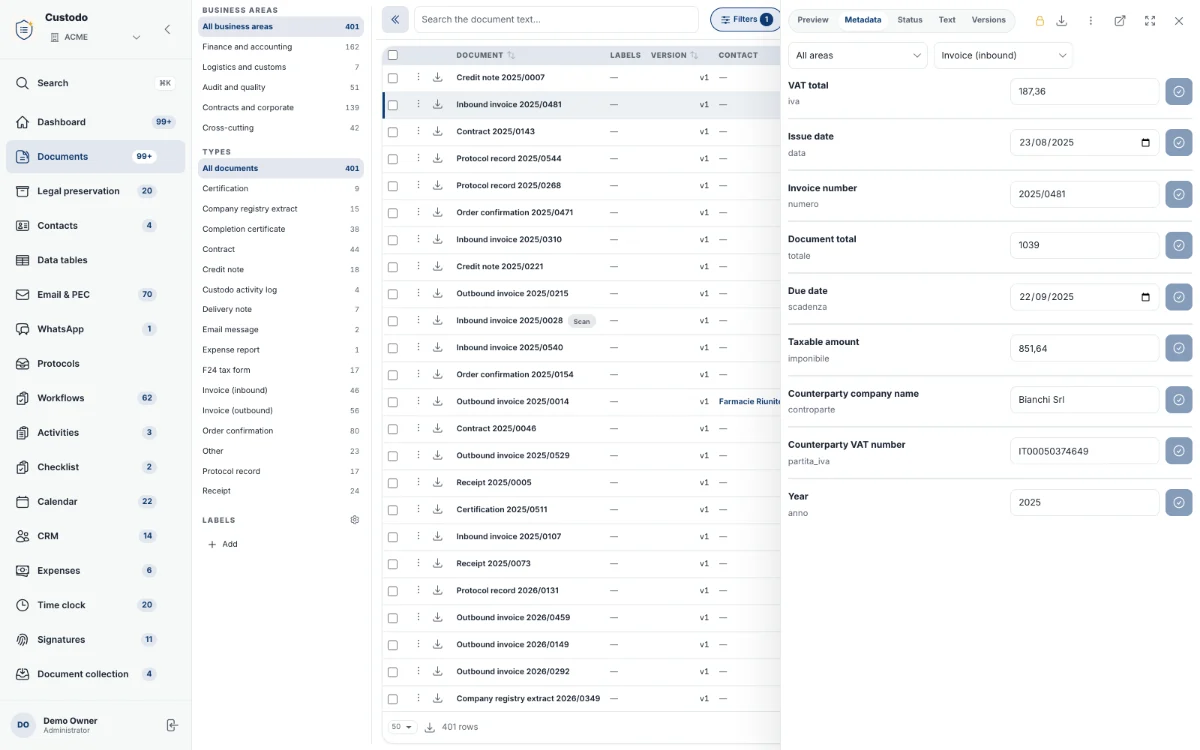Download the document from detail panel header
1200x750 pixels.
[1062, 20]
